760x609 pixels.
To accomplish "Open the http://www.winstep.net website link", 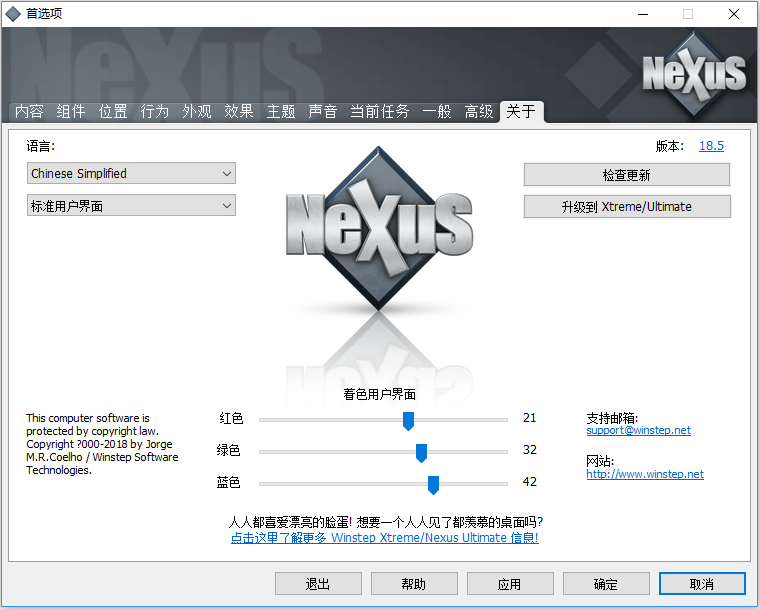I will click(645, 474).
